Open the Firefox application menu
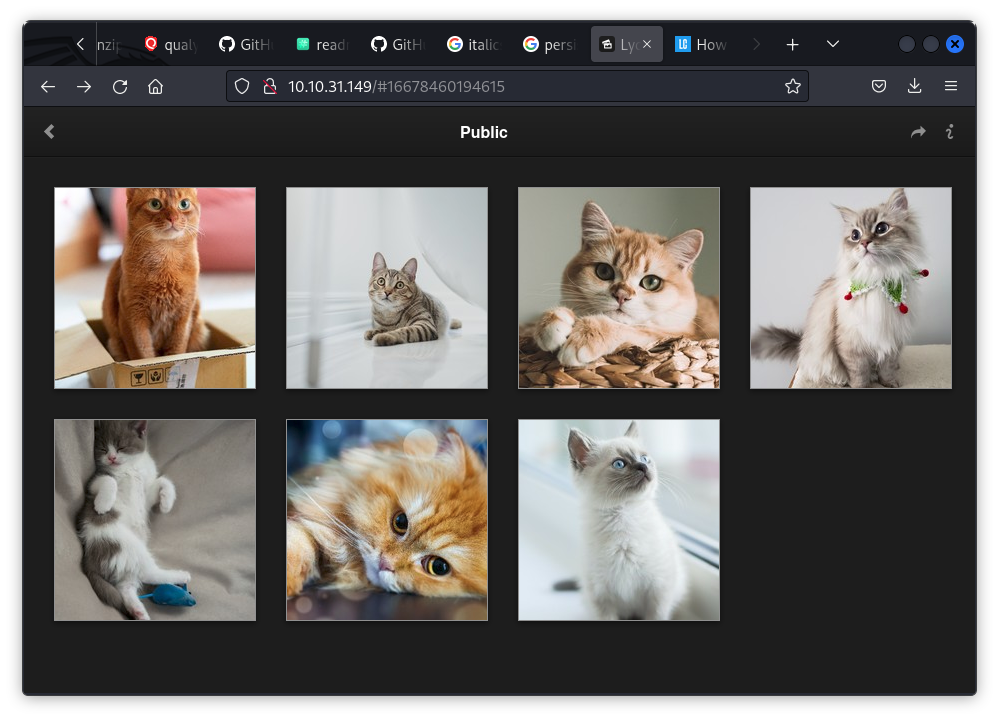Screen dimensions: 999x720 (x=951, y=86)
